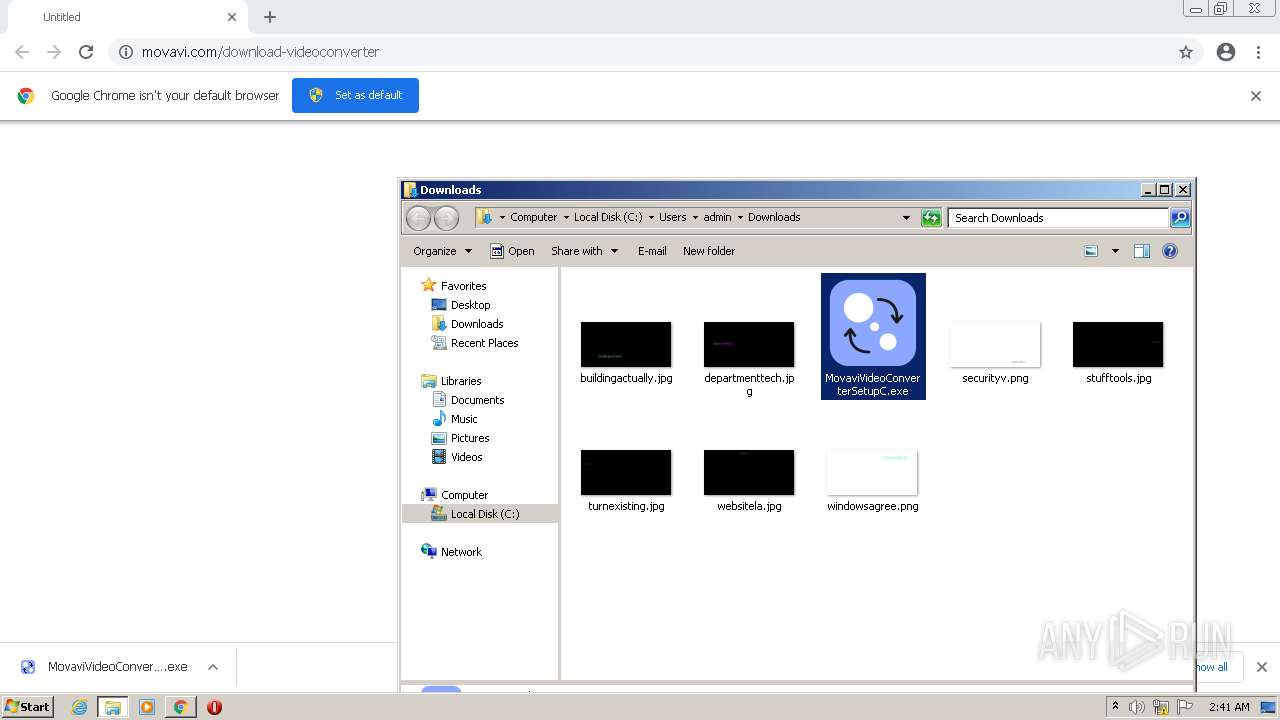Viewport: 1280px width, 720px height.
Task: Click E-mail in the Explorer toolbar
Action: click(x=652, y=251)
